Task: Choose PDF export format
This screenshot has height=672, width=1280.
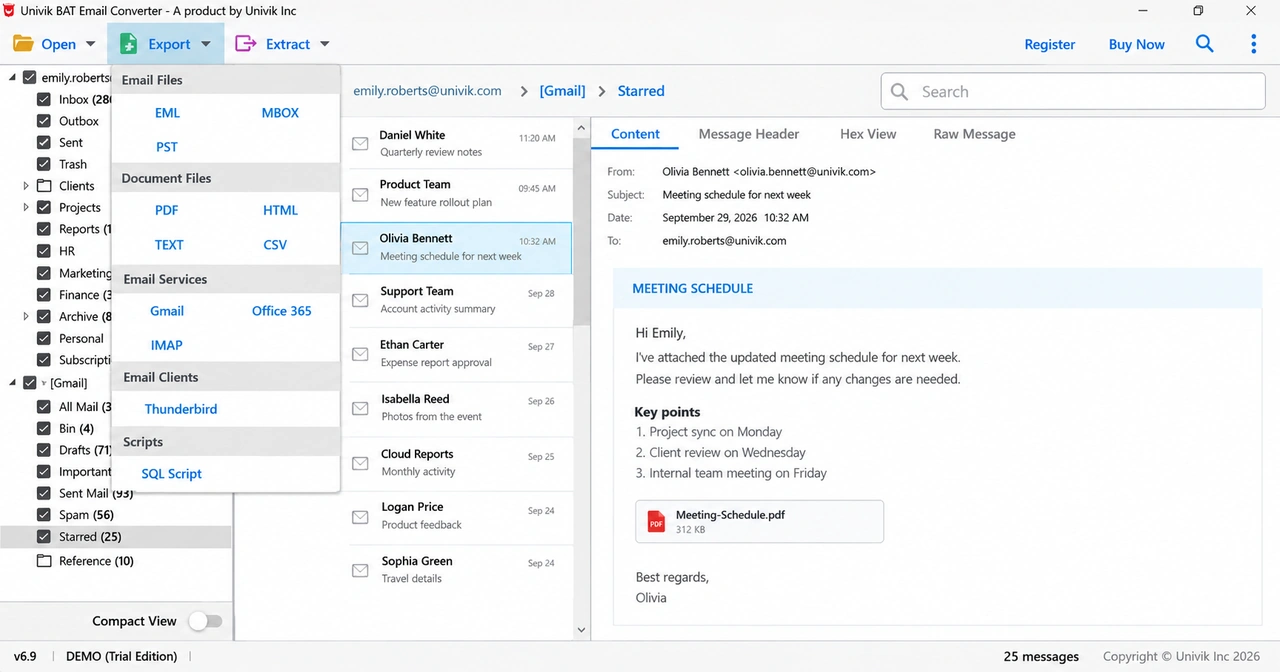Action: [x=166, y=210]
